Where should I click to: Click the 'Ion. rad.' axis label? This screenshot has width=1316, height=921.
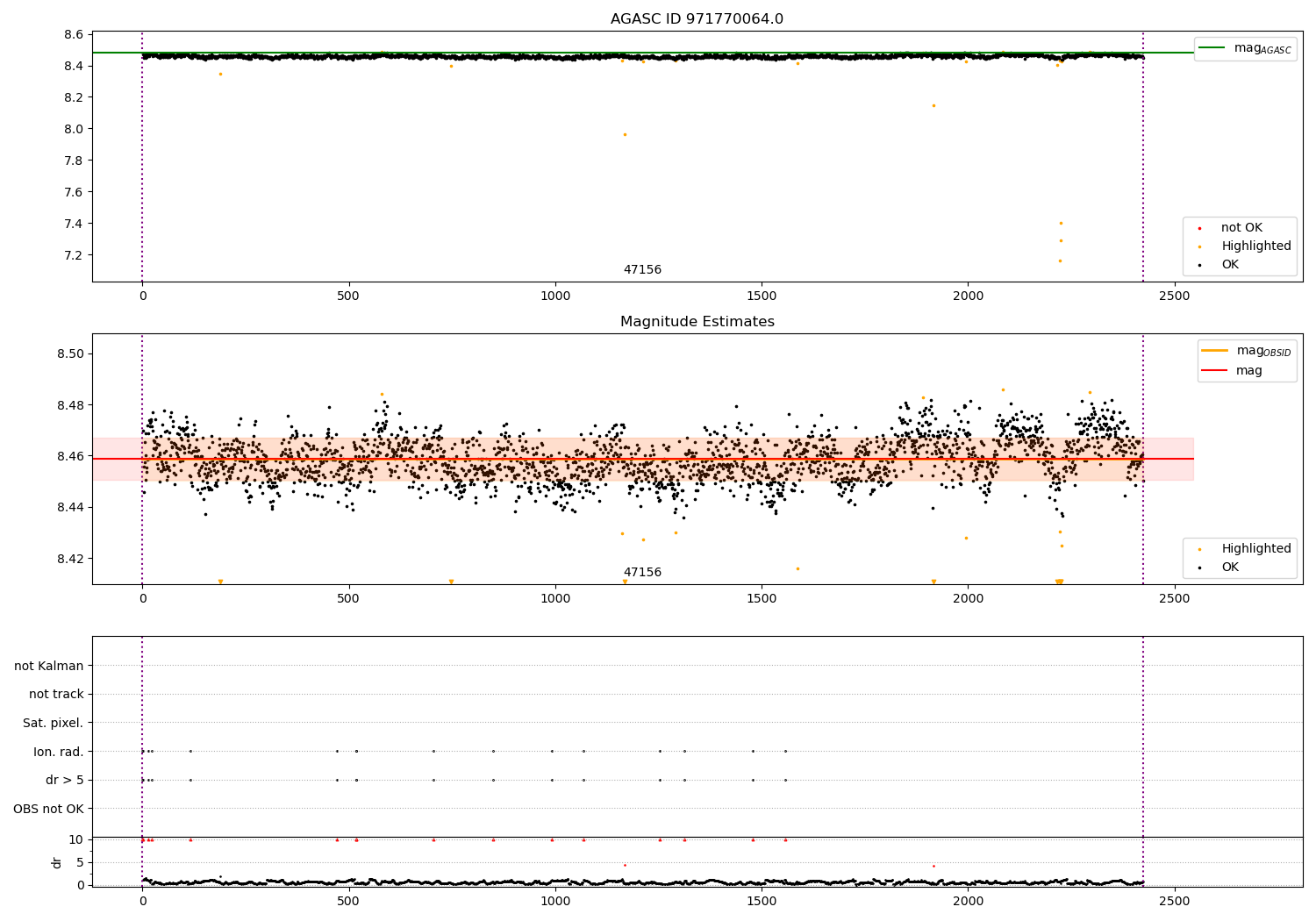click(x=59, y=752)
